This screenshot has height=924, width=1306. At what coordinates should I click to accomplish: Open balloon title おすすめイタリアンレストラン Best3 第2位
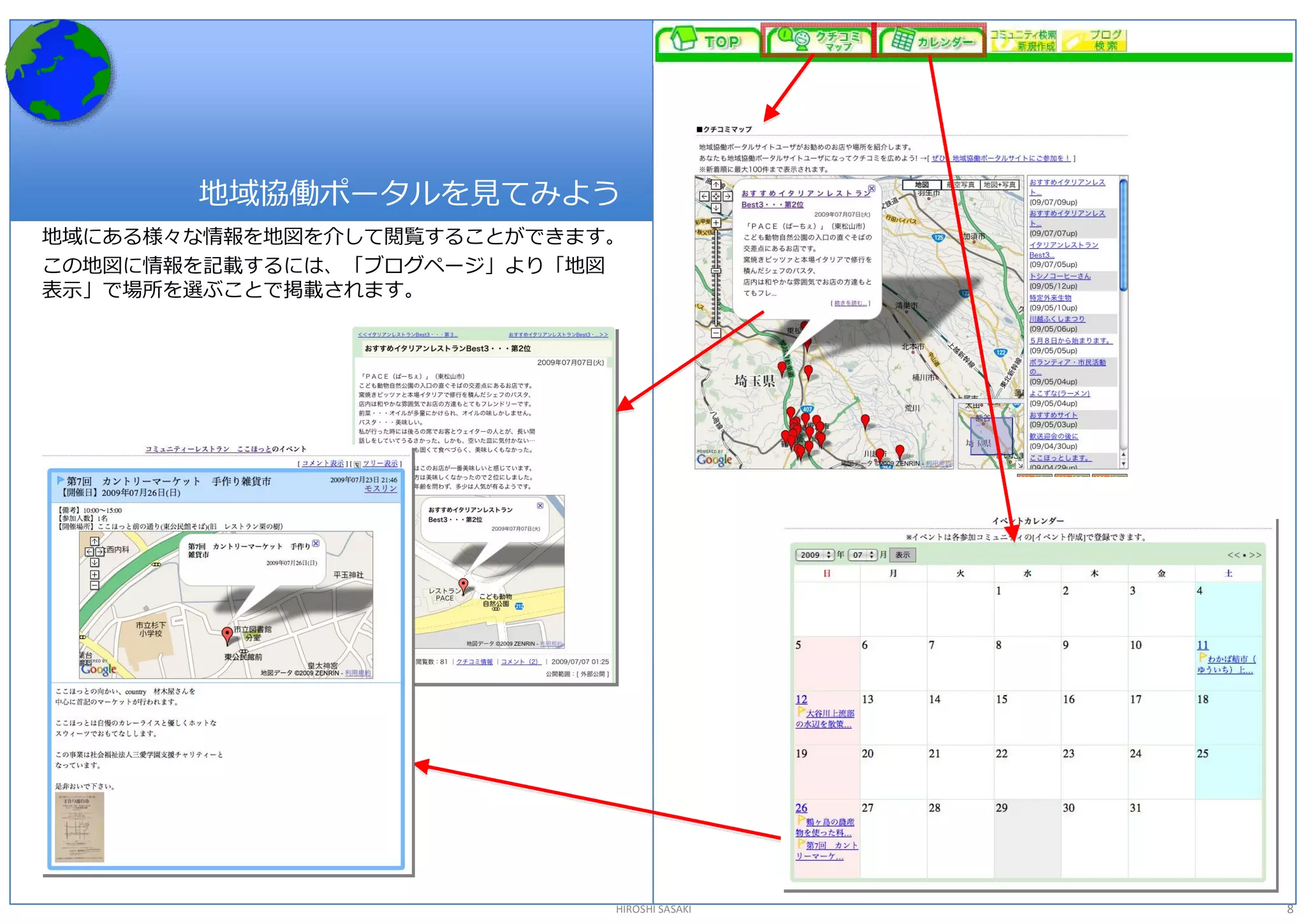pyautogui.click(x=805, y=199)
